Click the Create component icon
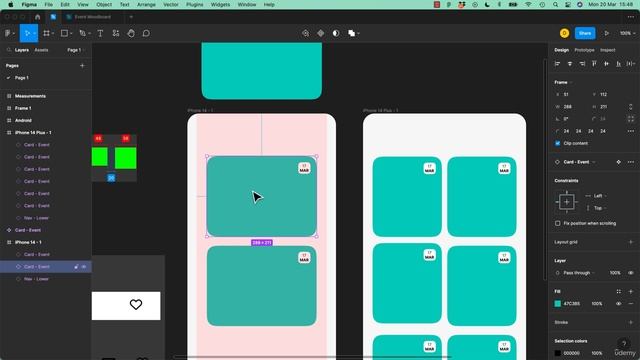The height and width of the screenshot is (360, 640). (x=321, y=33)
